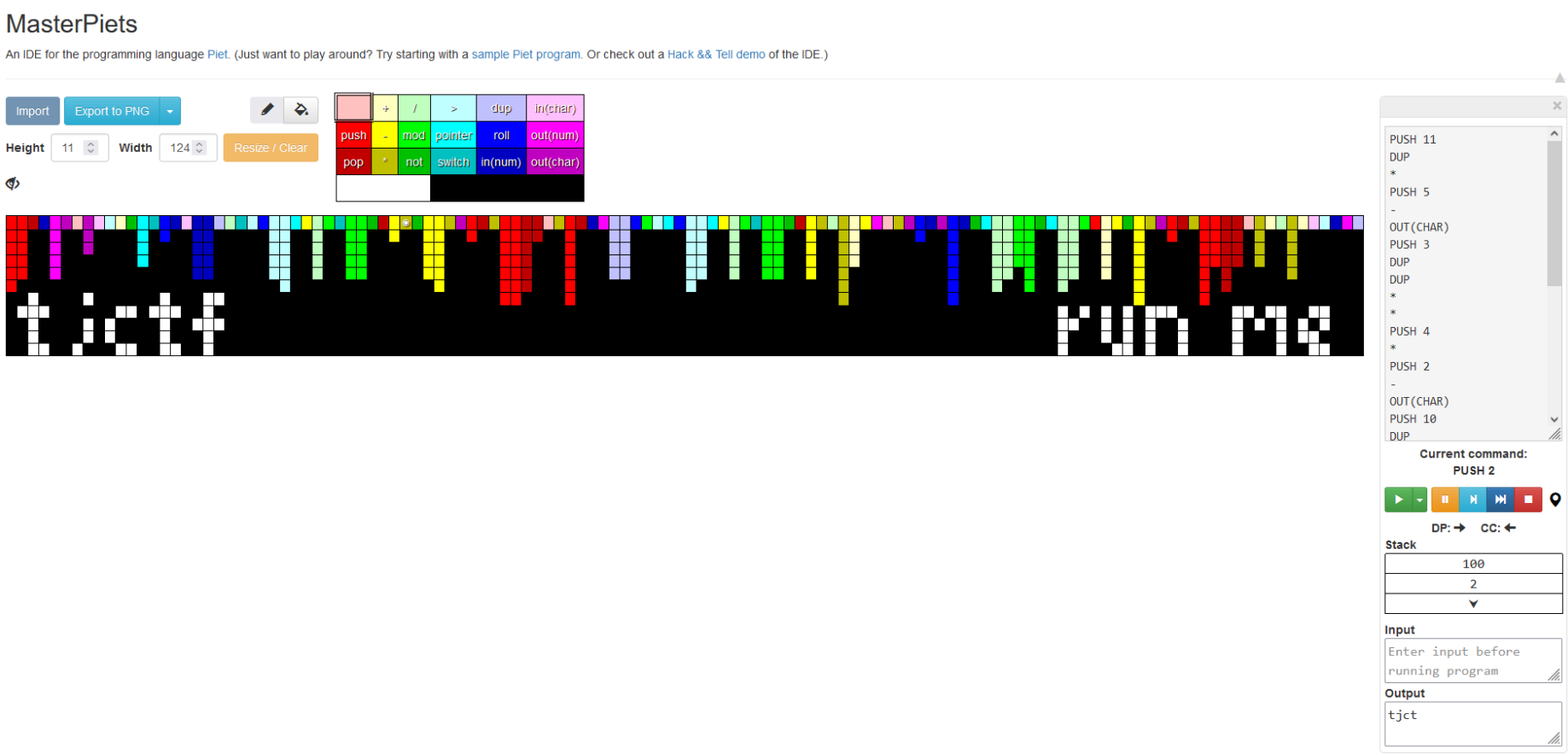
Task: Close the debugger panel with X
Action: click(1557, 106)
